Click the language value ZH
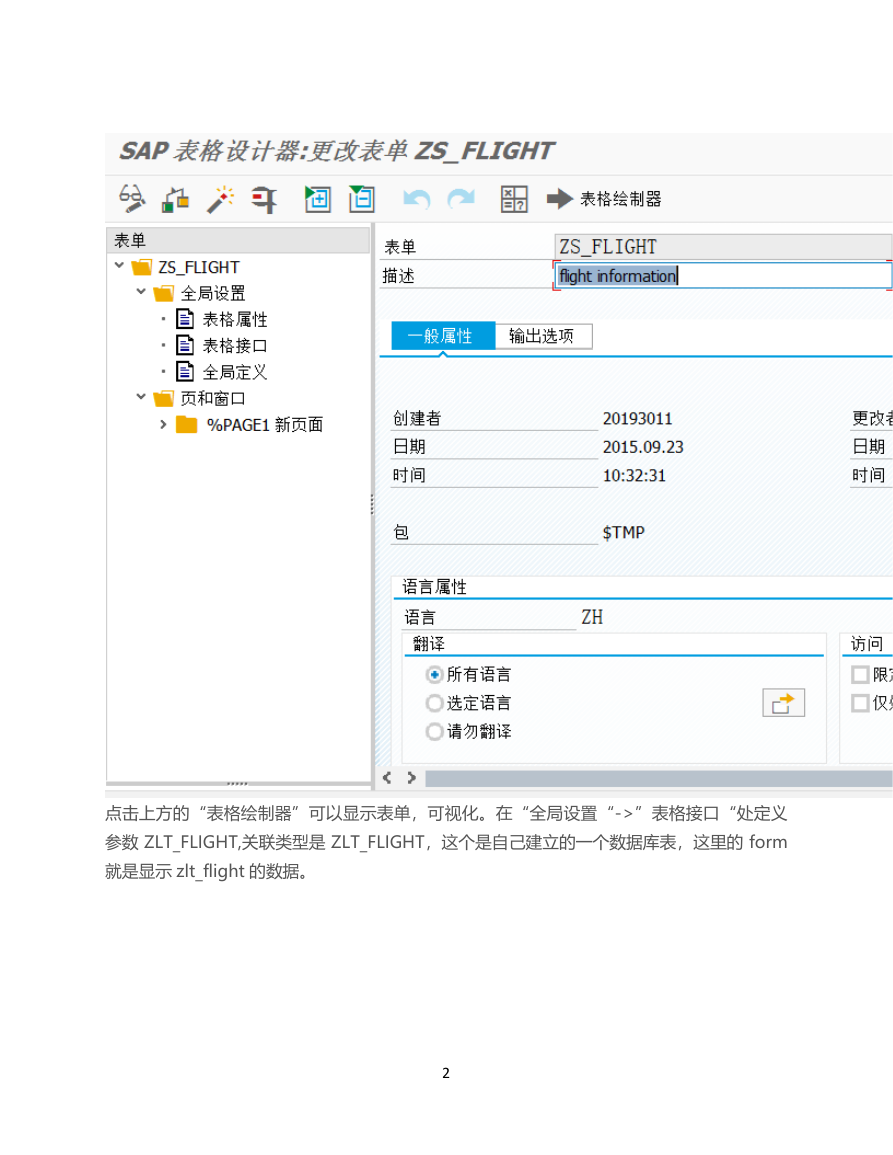Viewport: 893px width, 1155px height. tap(592, 617)
